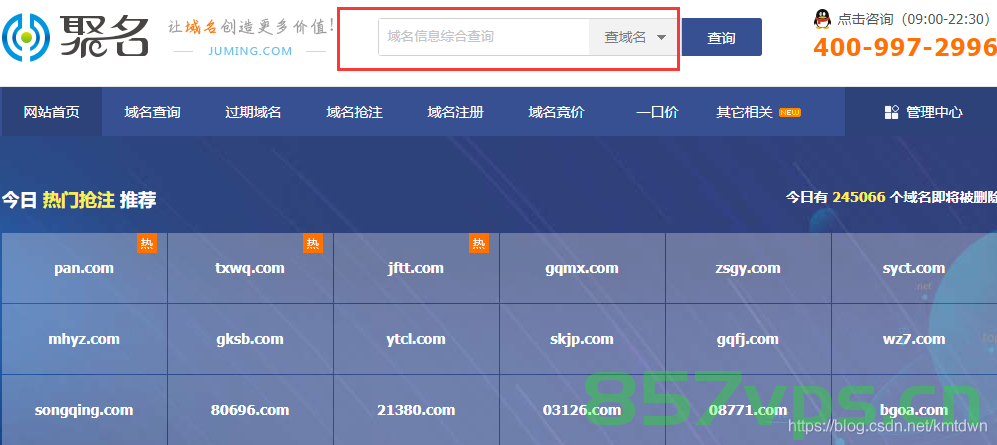
Task: Select domain 03126.com
Action: click(582, 410)
